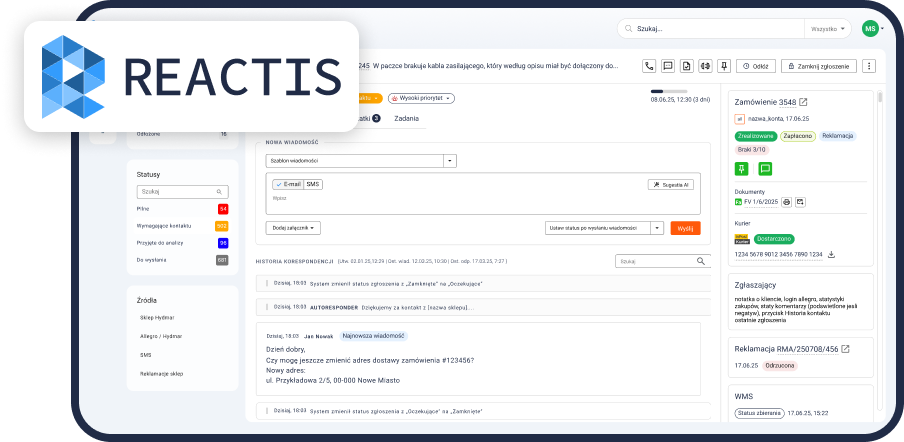Click the orange 502 count badge
The height and width of the screenshot is (442, 904).
(x=222, y=226)
